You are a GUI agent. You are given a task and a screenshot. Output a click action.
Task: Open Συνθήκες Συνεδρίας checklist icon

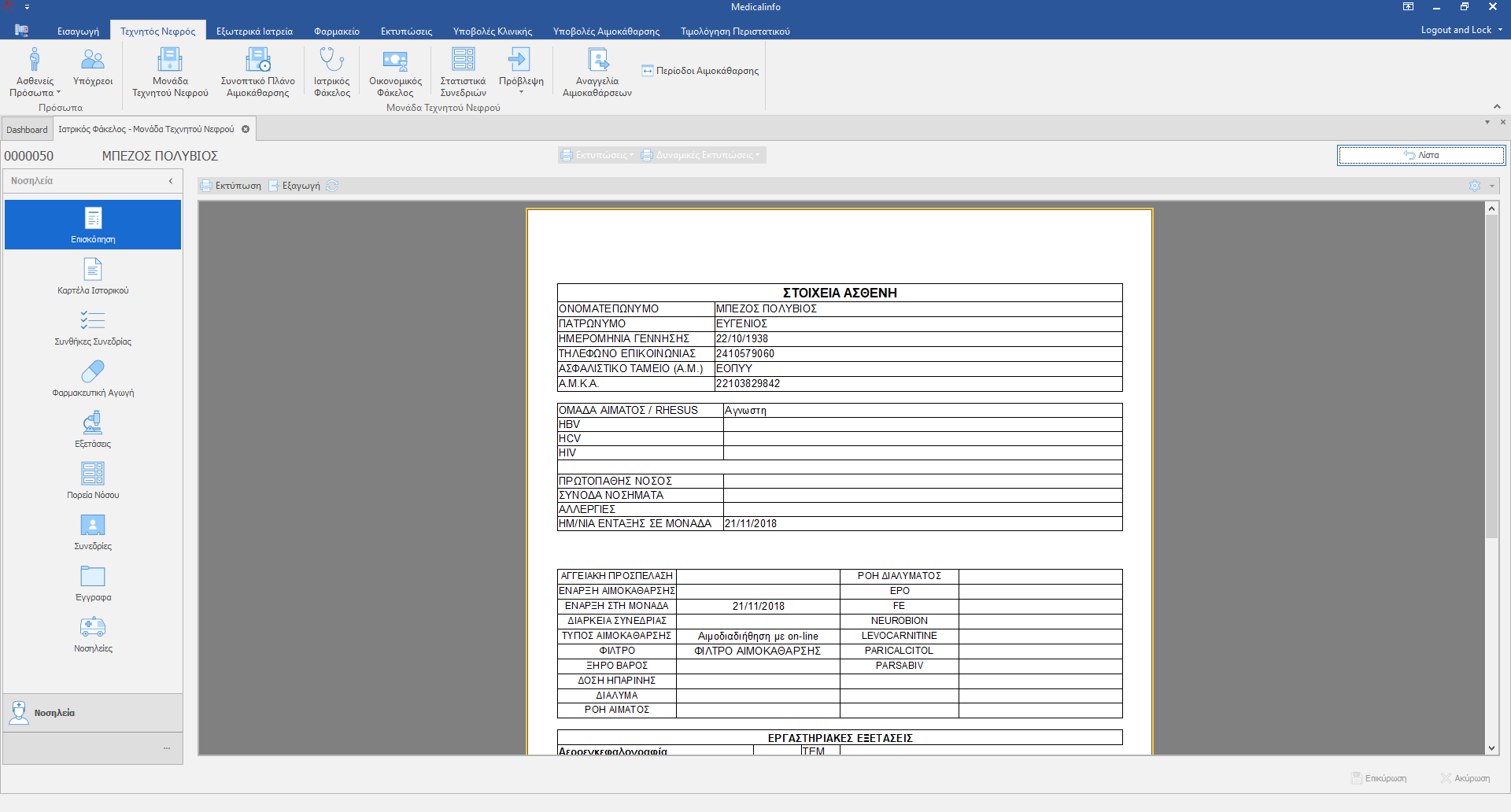(x=93, y=320)
